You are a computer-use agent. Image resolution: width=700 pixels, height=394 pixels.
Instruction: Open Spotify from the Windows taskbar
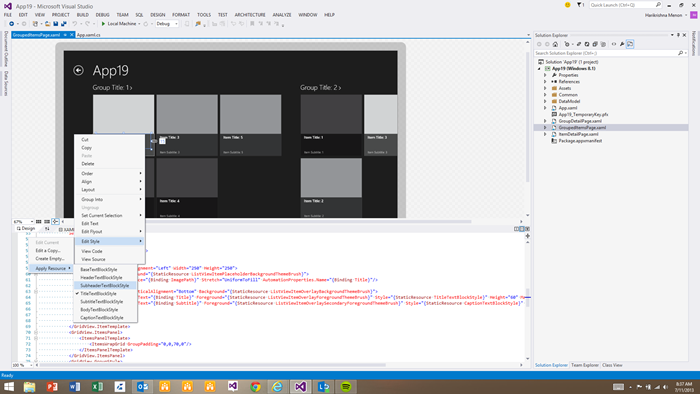pos(346,386)
